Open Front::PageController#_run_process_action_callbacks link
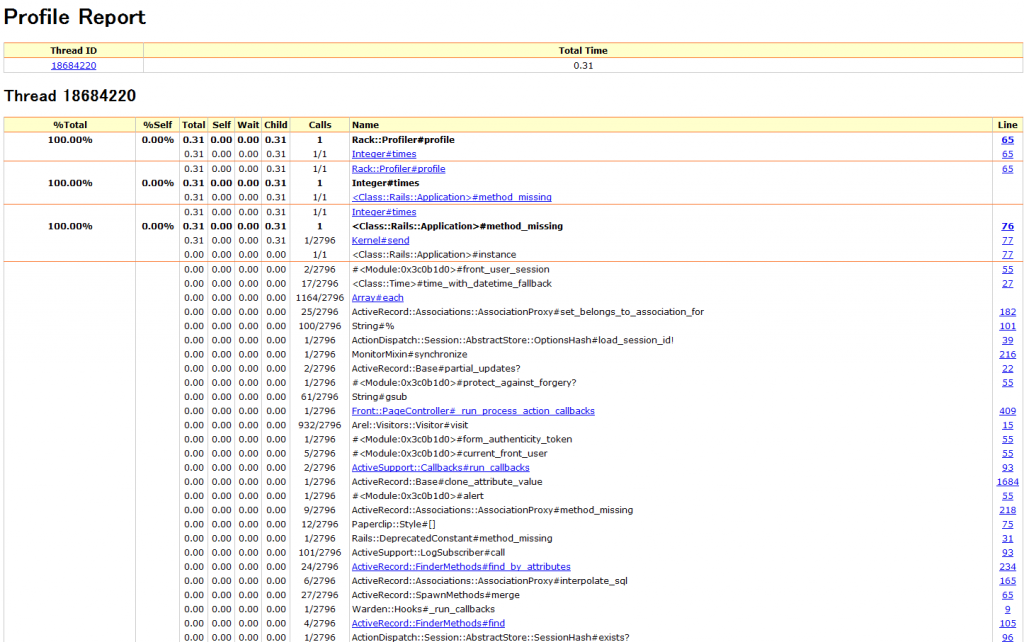 (x=473, y=411)
